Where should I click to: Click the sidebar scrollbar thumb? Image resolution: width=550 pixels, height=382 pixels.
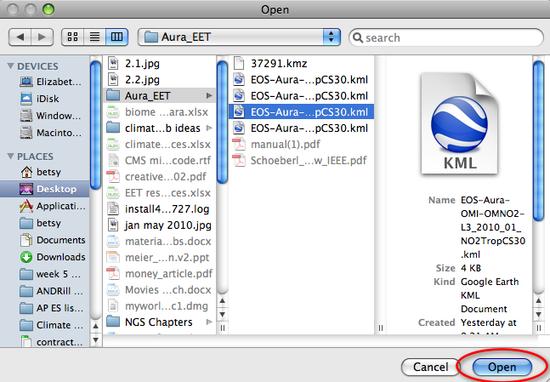(95, 125)
